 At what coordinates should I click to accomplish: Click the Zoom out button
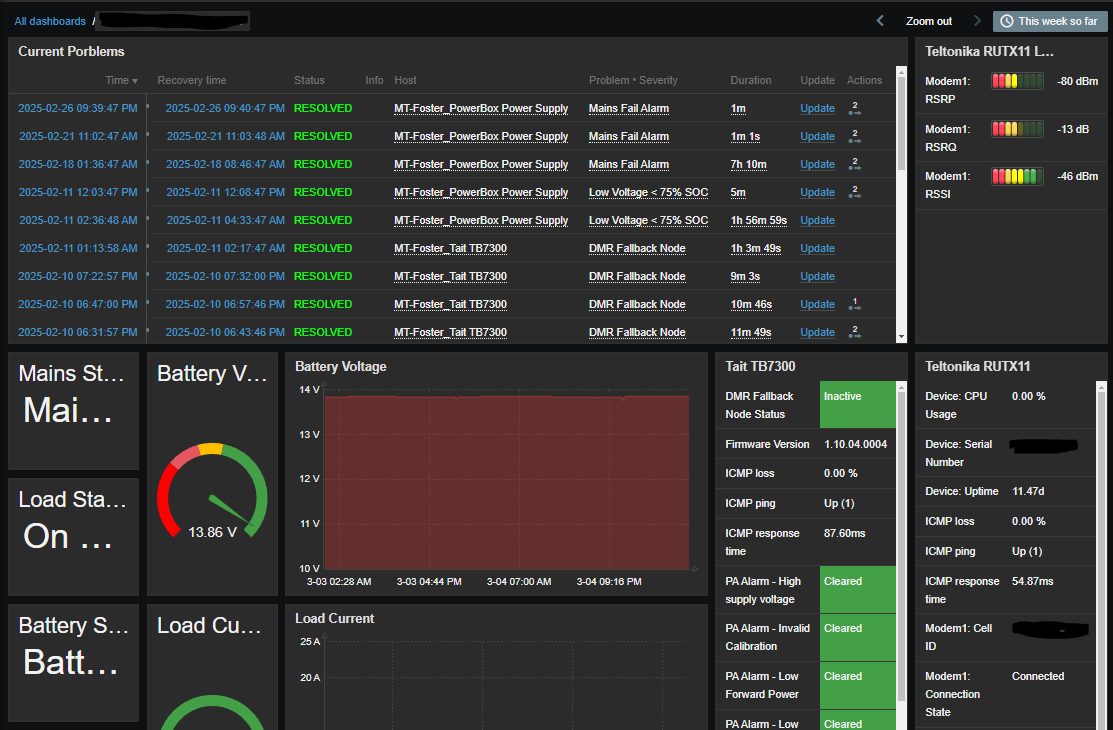coord(928,21)
